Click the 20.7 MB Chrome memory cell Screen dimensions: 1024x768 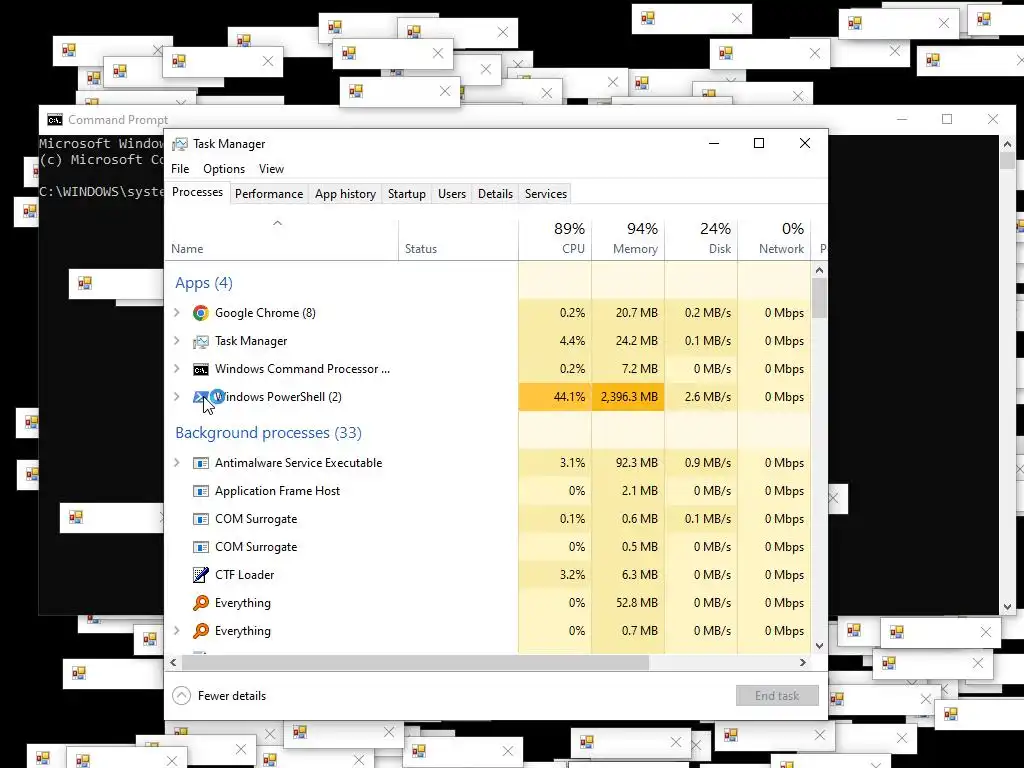coord(628,313)
